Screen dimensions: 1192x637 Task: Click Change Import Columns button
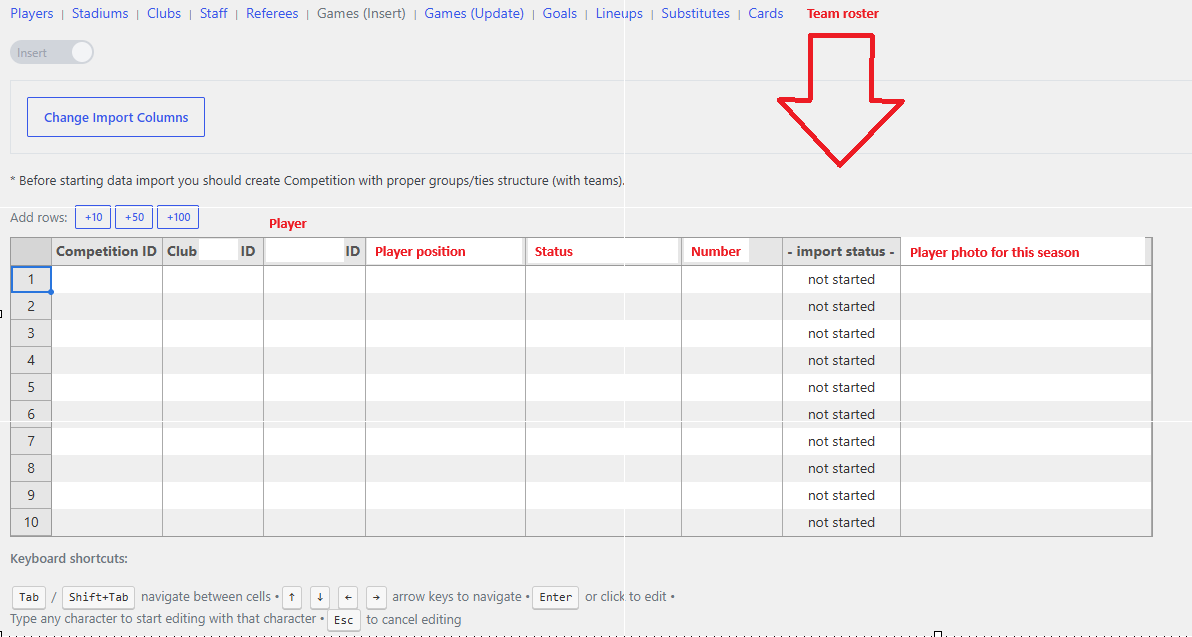coord(116,117)
